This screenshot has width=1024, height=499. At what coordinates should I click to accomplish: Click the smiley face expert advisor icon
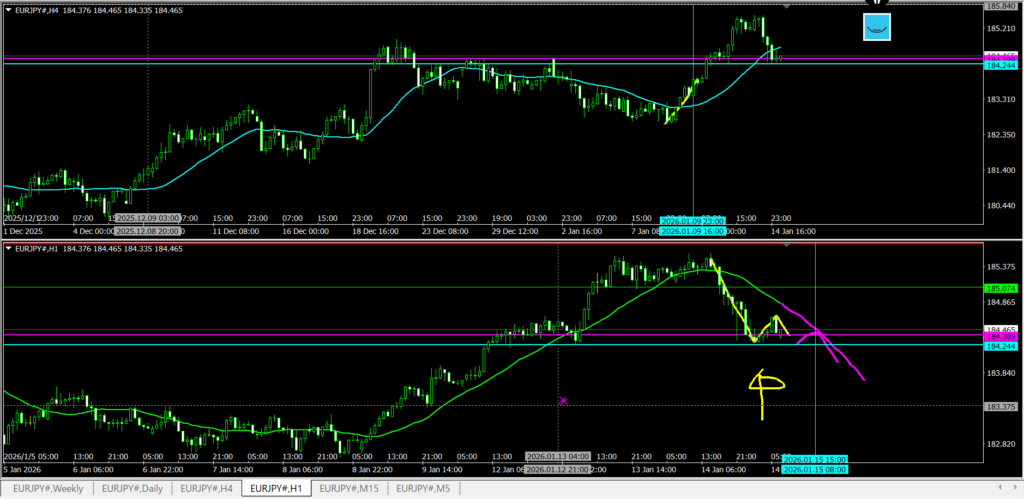[876, 28]
